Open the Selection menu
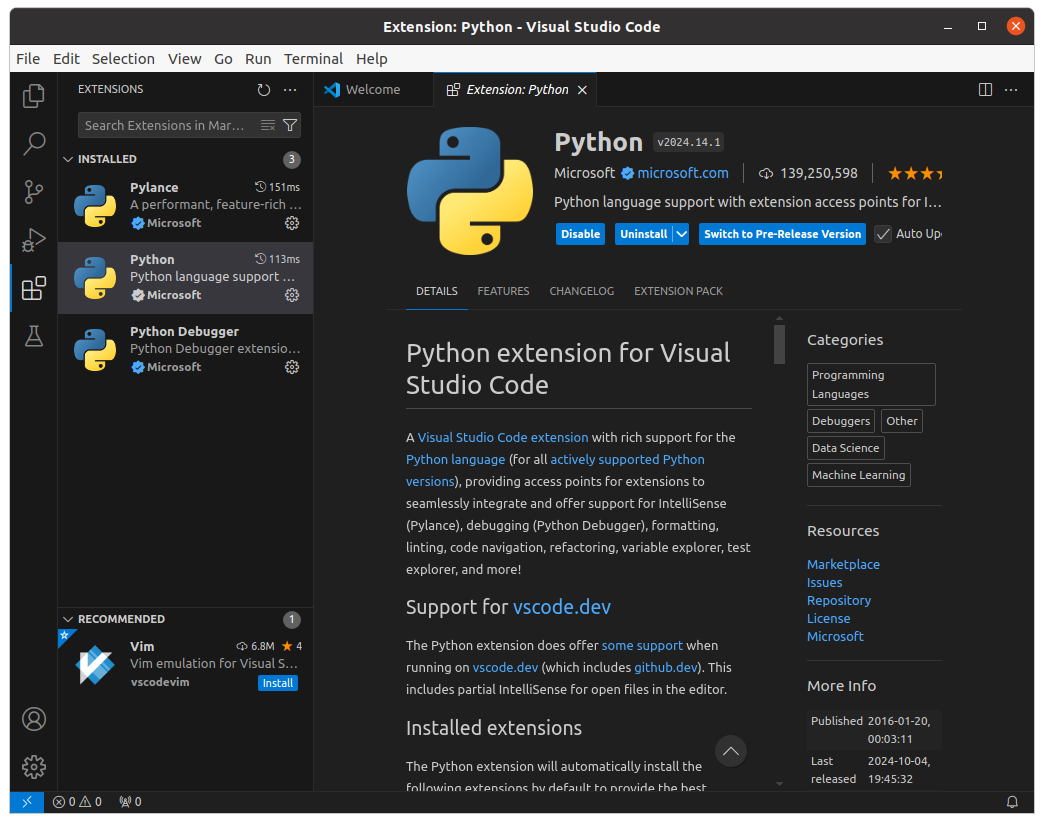This screenshot has width=1044, height=823. pos(123,59)
